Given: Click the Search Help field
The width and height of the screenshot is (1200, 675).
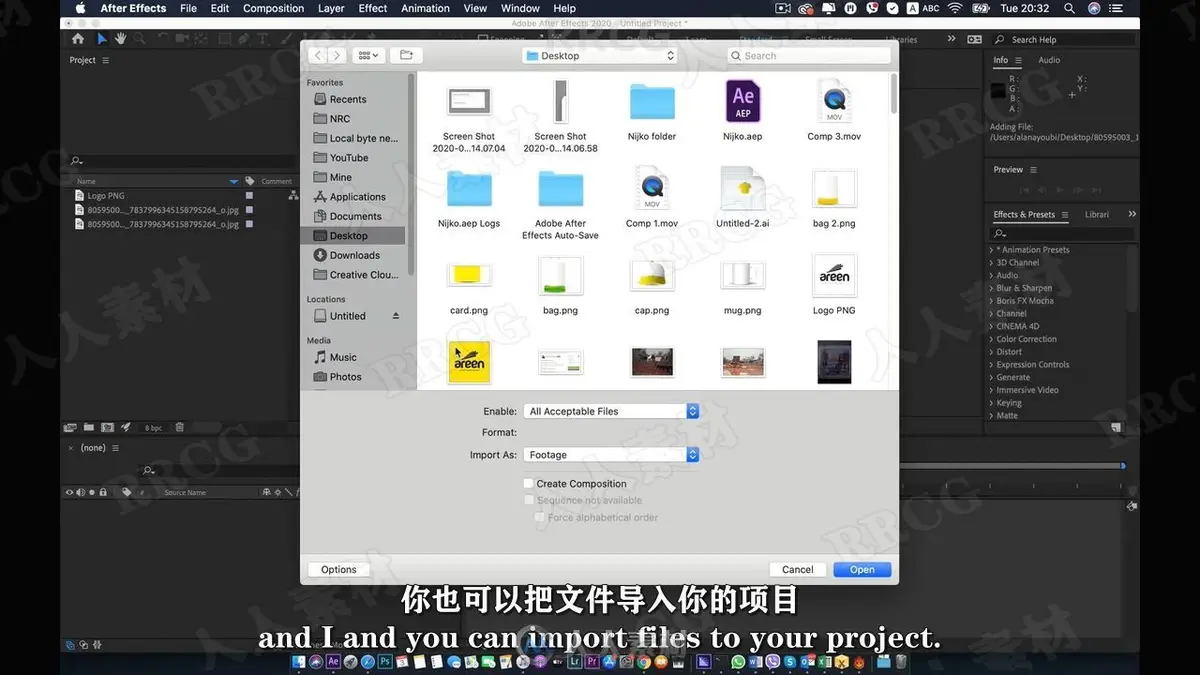Looking at the screenshot, I should point(1066,40).
